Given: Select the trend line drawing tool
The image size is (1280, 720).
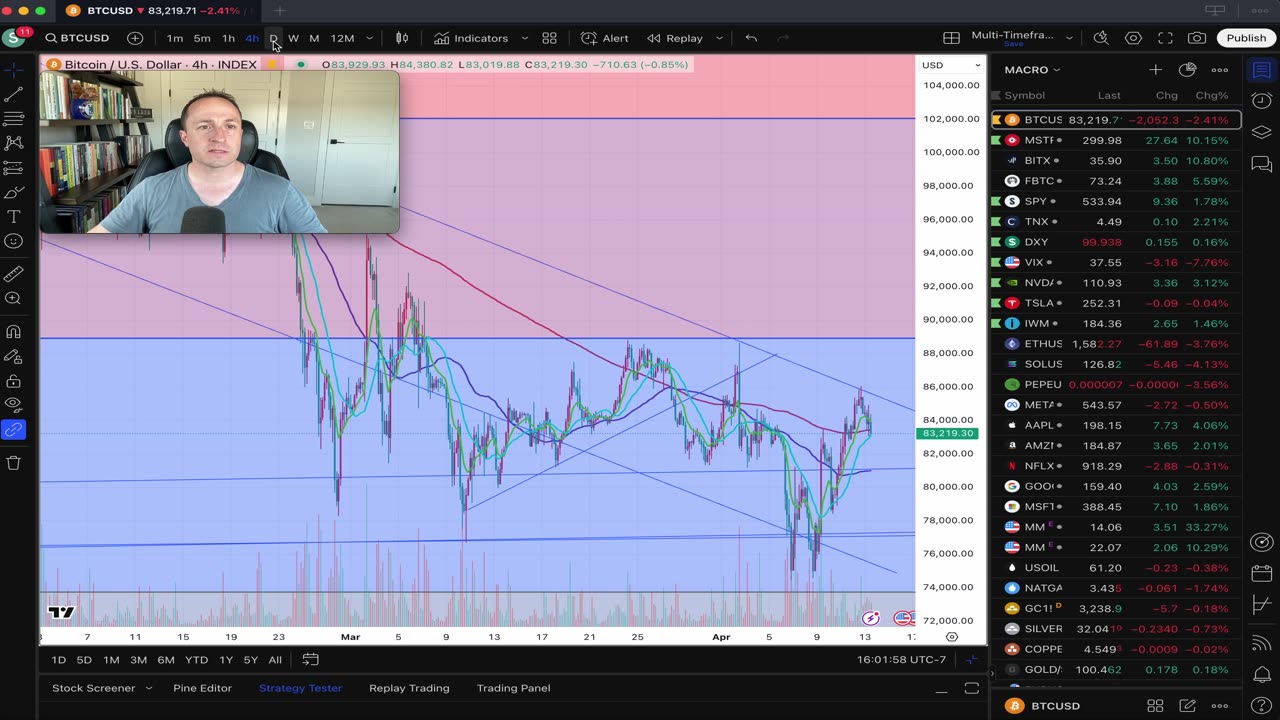Looking at the screenshot, I should point(13,95).
